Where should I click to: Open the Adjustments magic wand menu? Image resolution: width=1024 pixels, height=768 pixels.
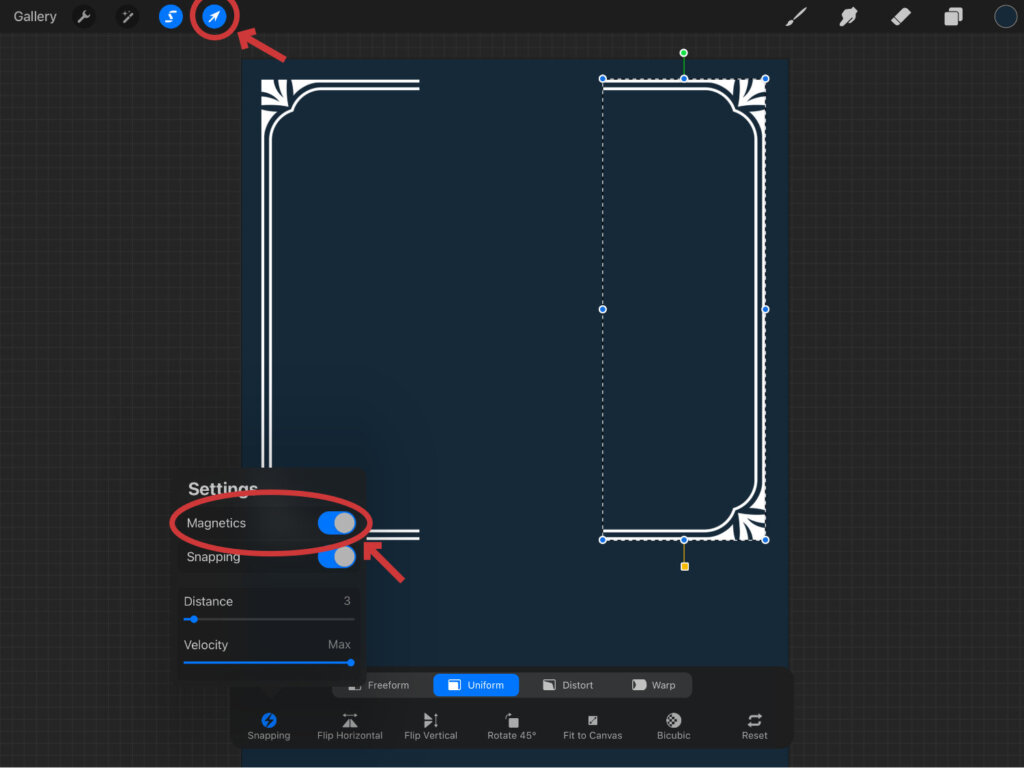[127, 17]
